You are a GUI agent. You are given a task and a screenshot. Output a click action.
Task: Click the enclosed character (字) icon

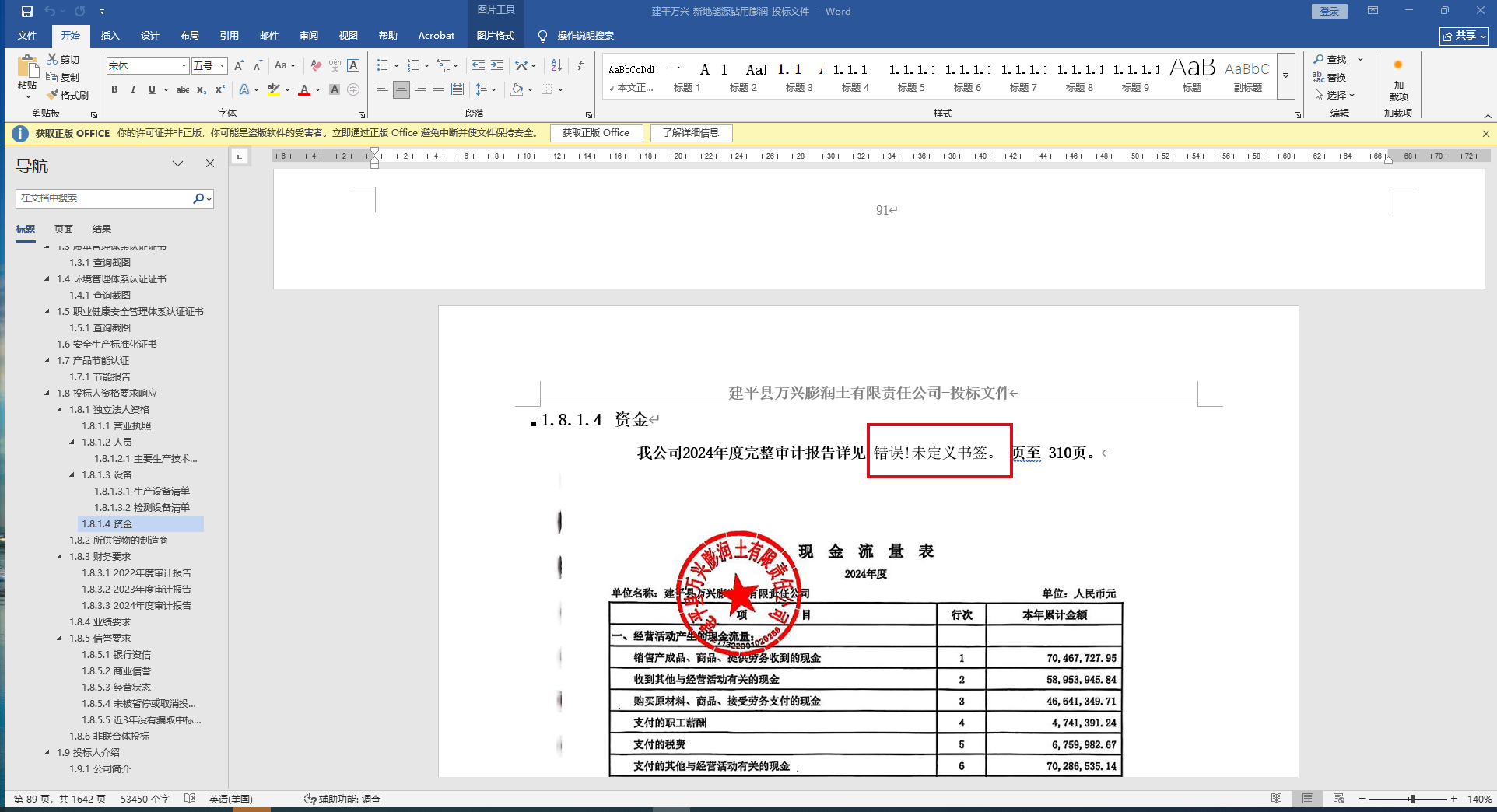353,89
